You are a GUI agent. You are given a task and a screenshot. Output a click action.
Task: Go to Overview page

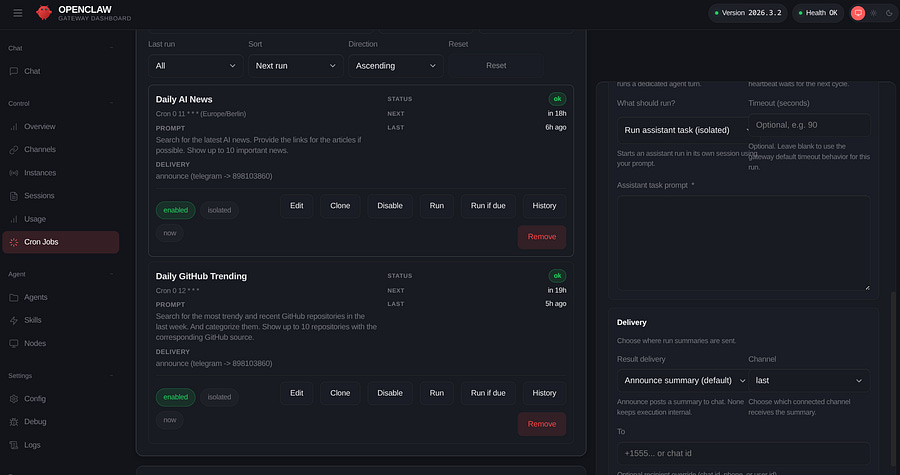(60, 126)
